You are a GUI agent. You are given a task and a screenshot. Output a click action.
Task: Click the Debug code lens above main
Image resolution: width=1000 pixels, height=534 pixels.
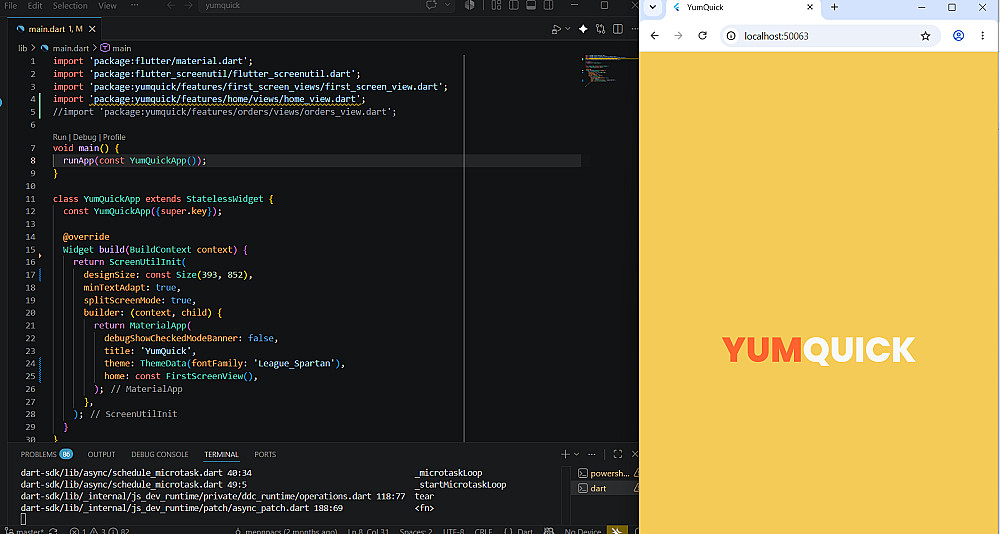(84, 137)
